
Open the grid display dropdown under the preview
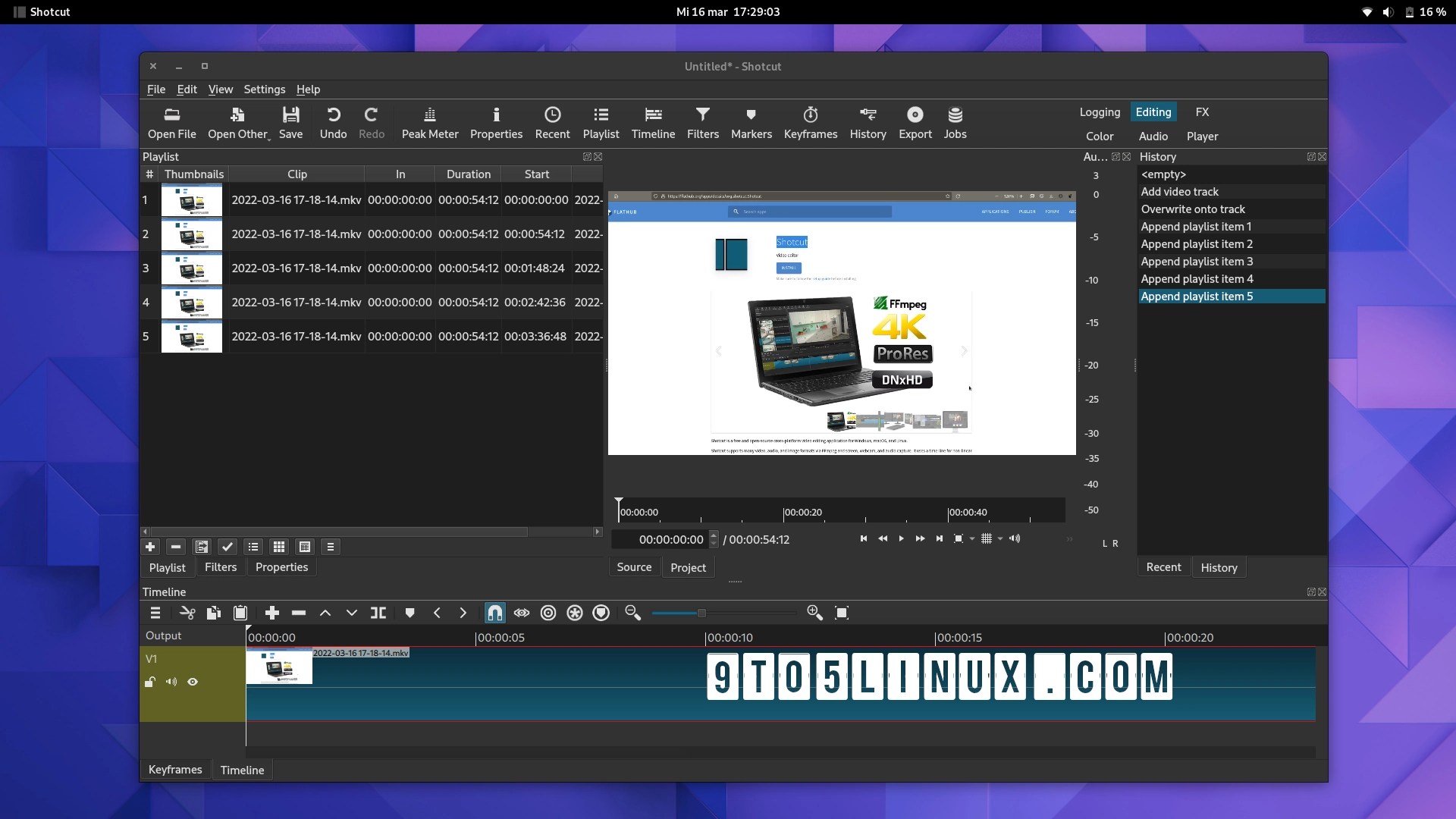pyautogui.click(x=999, y=539)
